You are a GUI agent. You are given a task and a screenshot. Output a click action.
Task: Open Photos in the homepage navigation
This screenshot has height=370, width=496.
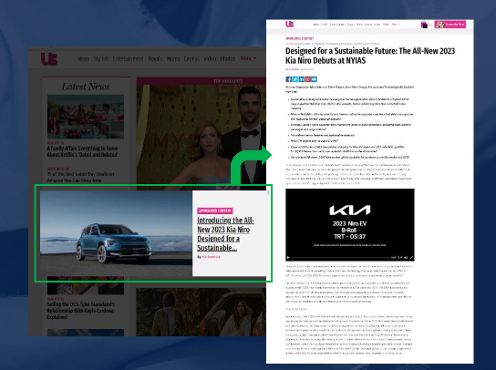[x=228, y=59]
